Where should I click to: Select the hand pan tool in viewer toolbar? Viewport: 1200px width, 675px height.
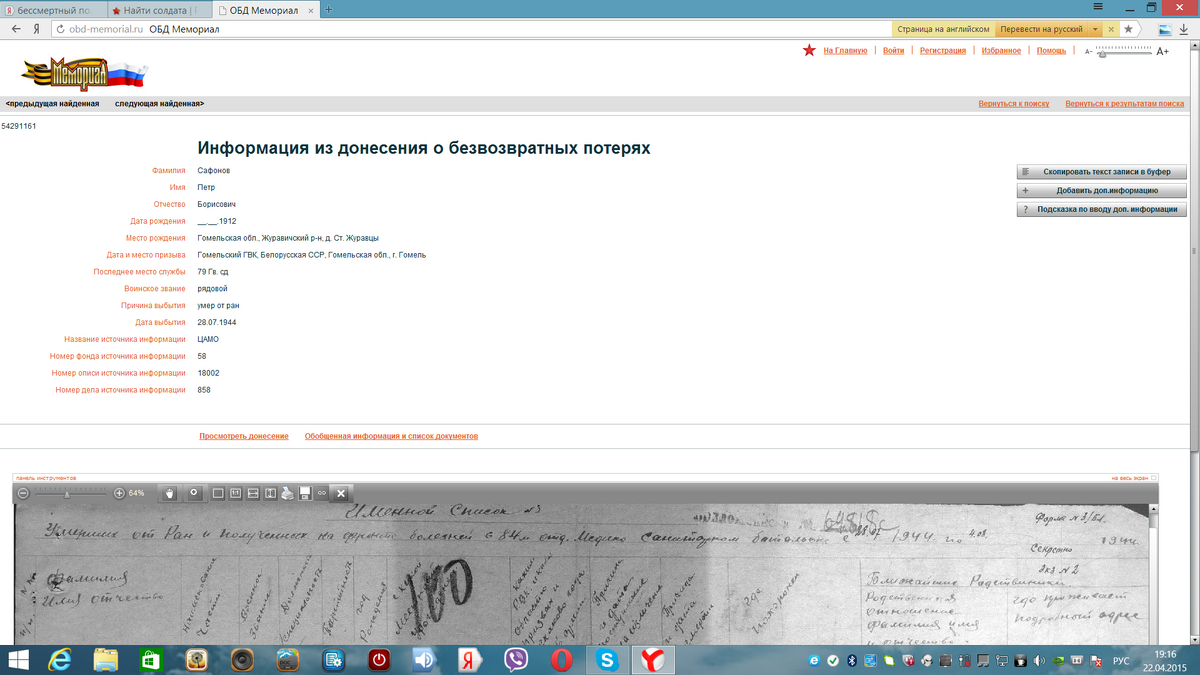point(170,493)
